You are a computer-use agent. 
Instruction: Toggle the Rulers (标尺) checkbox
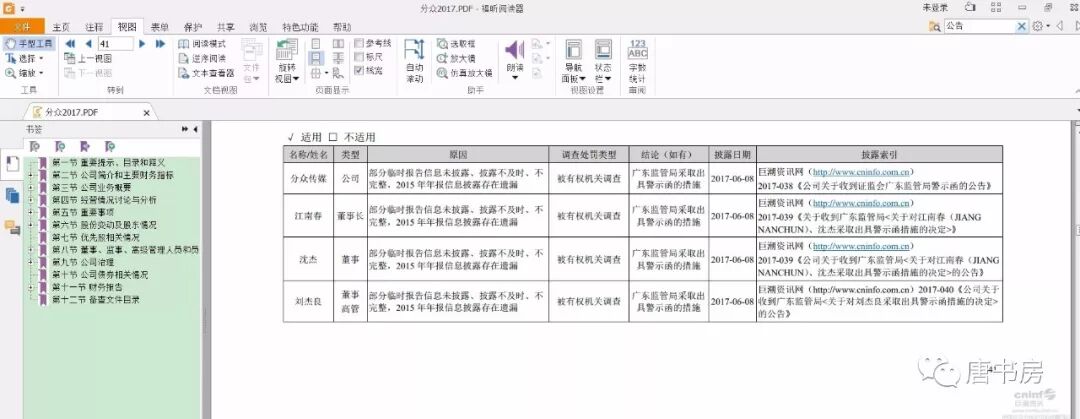point(359,57)
